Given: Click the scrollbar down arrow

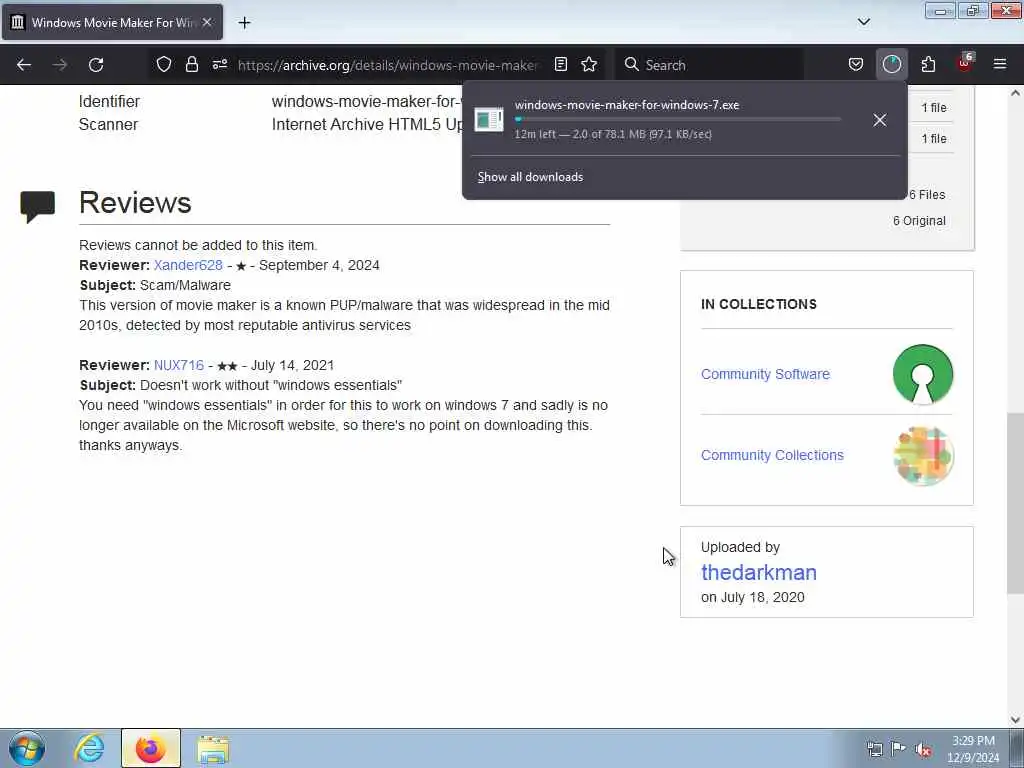Looking at the screenshot, I should (1015, 720).
